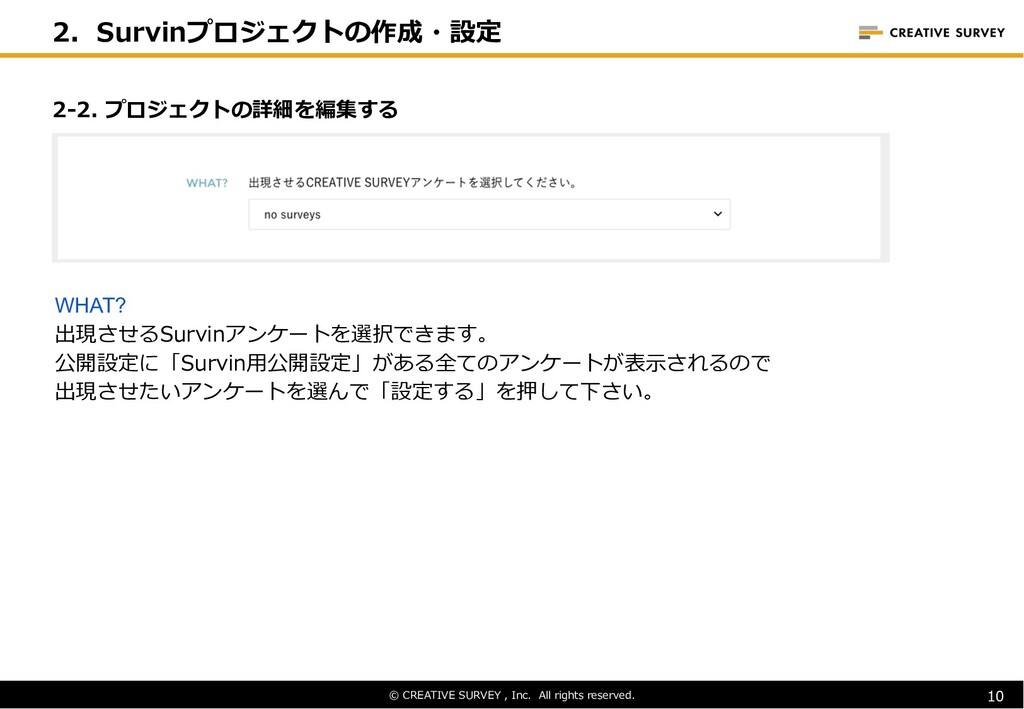Screen dimensions: 1024x709
Task: Click the dropdown chevron arrow
Action: click(x=718, y=214)
